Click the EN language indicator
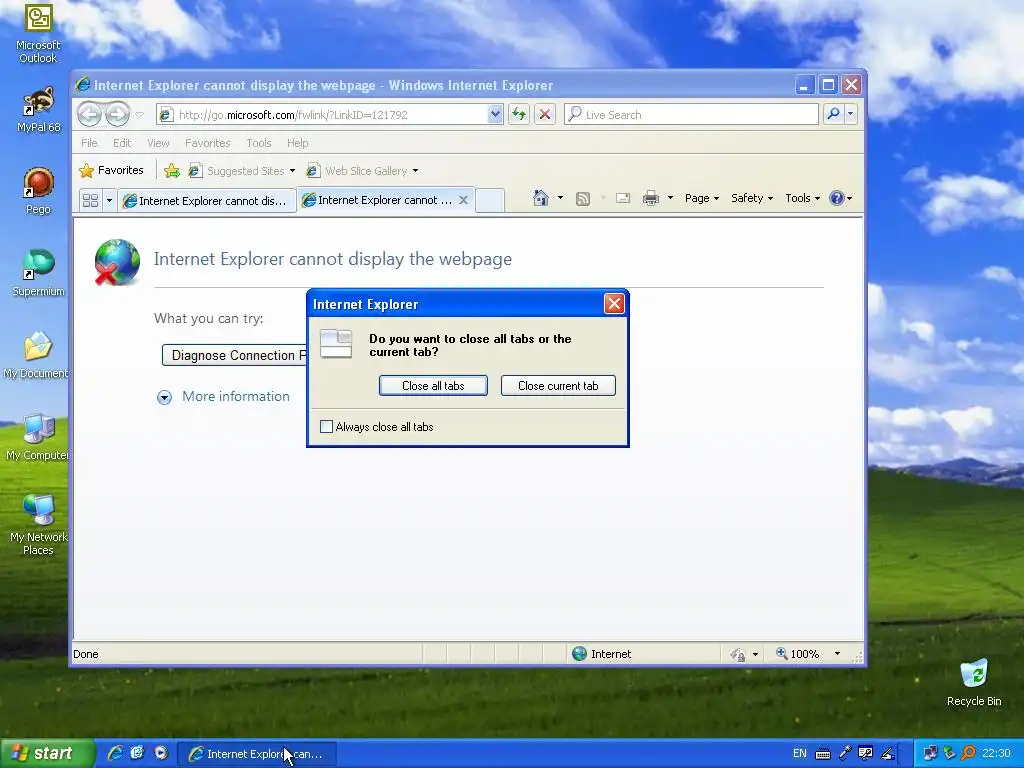This screenshot has width=1024, height=768. point(799,754)
